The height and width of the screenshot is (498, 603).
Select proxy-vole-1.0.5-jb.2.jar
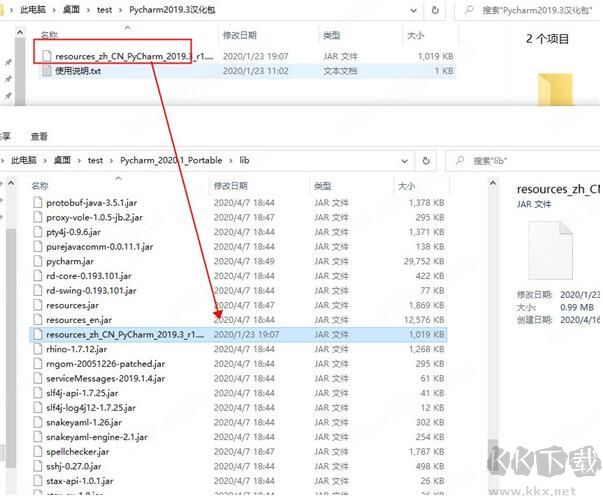(x=94, y=217)
